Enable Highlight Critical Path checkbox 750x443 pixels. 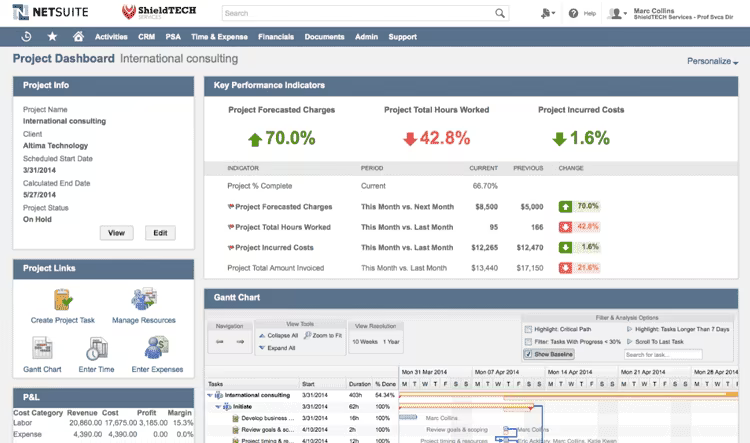tap(528, 329)
